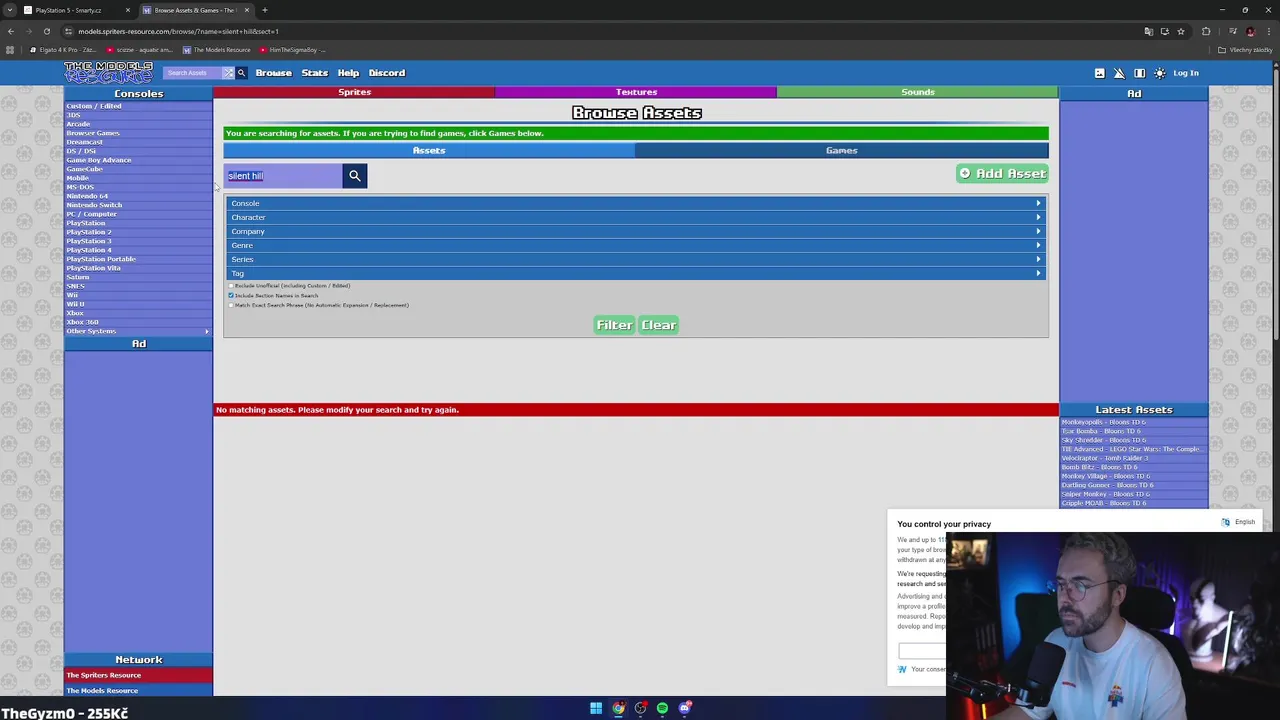The image size is (1280, 720).
Task: Click the Log In link
Action: pos(1186,73)
